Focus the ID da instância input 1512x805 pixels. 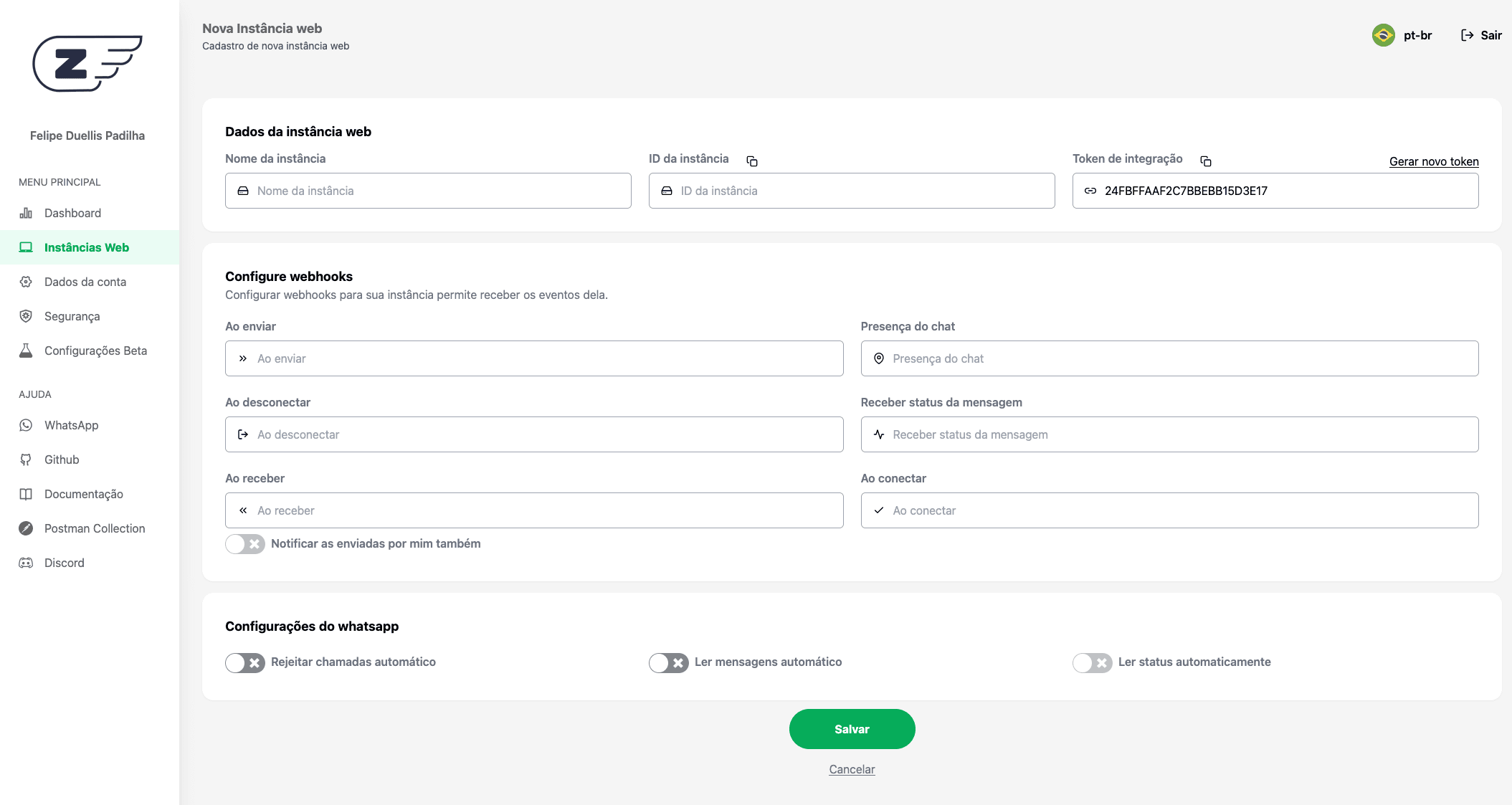[x=852, y=191]
